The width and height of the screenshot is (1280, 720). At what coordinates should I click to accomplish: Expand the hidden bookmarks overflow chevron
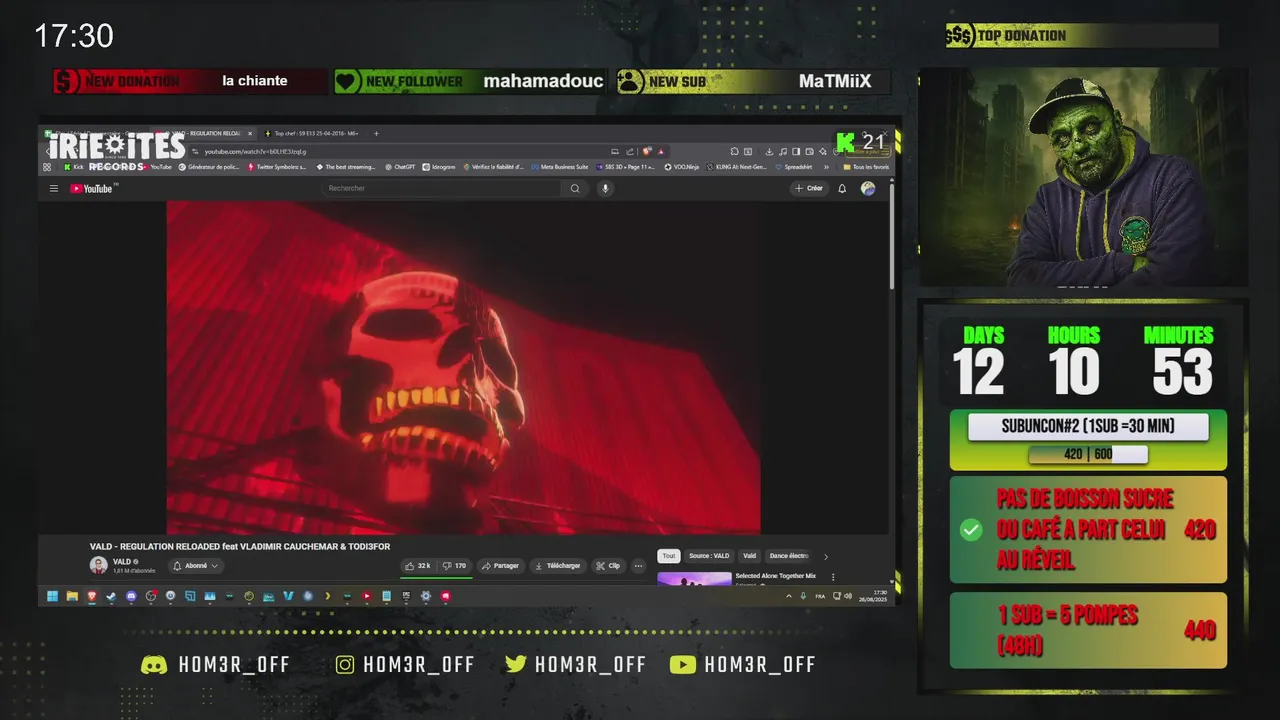(x=826, y=167)
